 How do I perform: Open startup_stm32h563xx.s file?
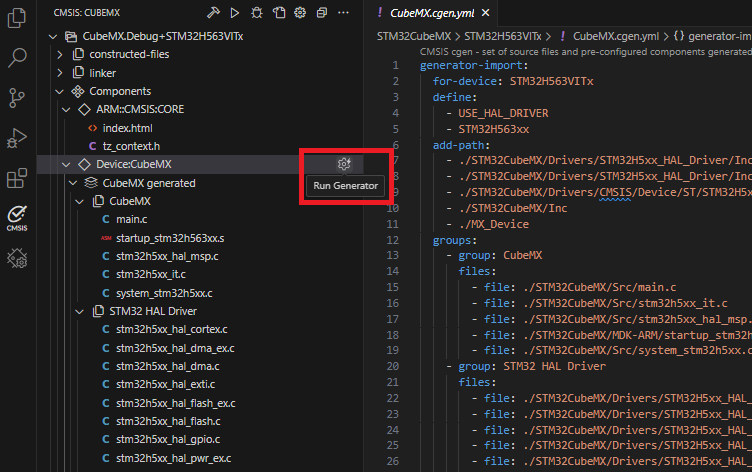click(x=170, y=238)
